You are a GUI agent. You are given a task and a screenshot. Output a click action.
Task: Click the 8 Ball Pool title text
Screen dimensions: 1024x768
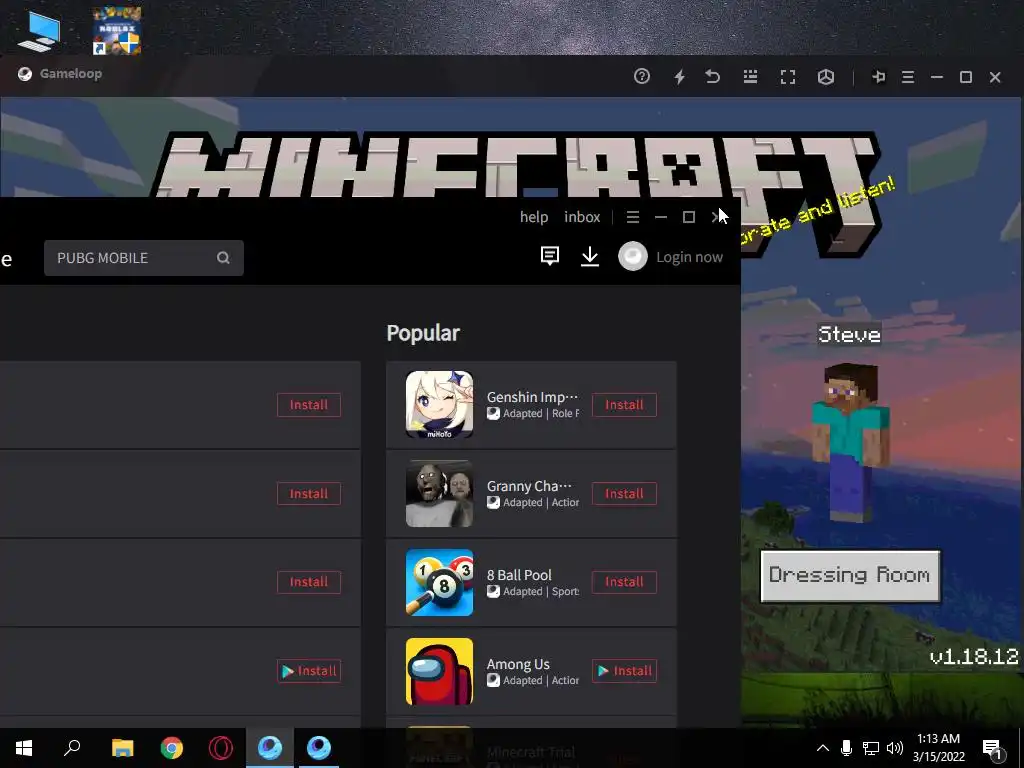pos(519,575)
